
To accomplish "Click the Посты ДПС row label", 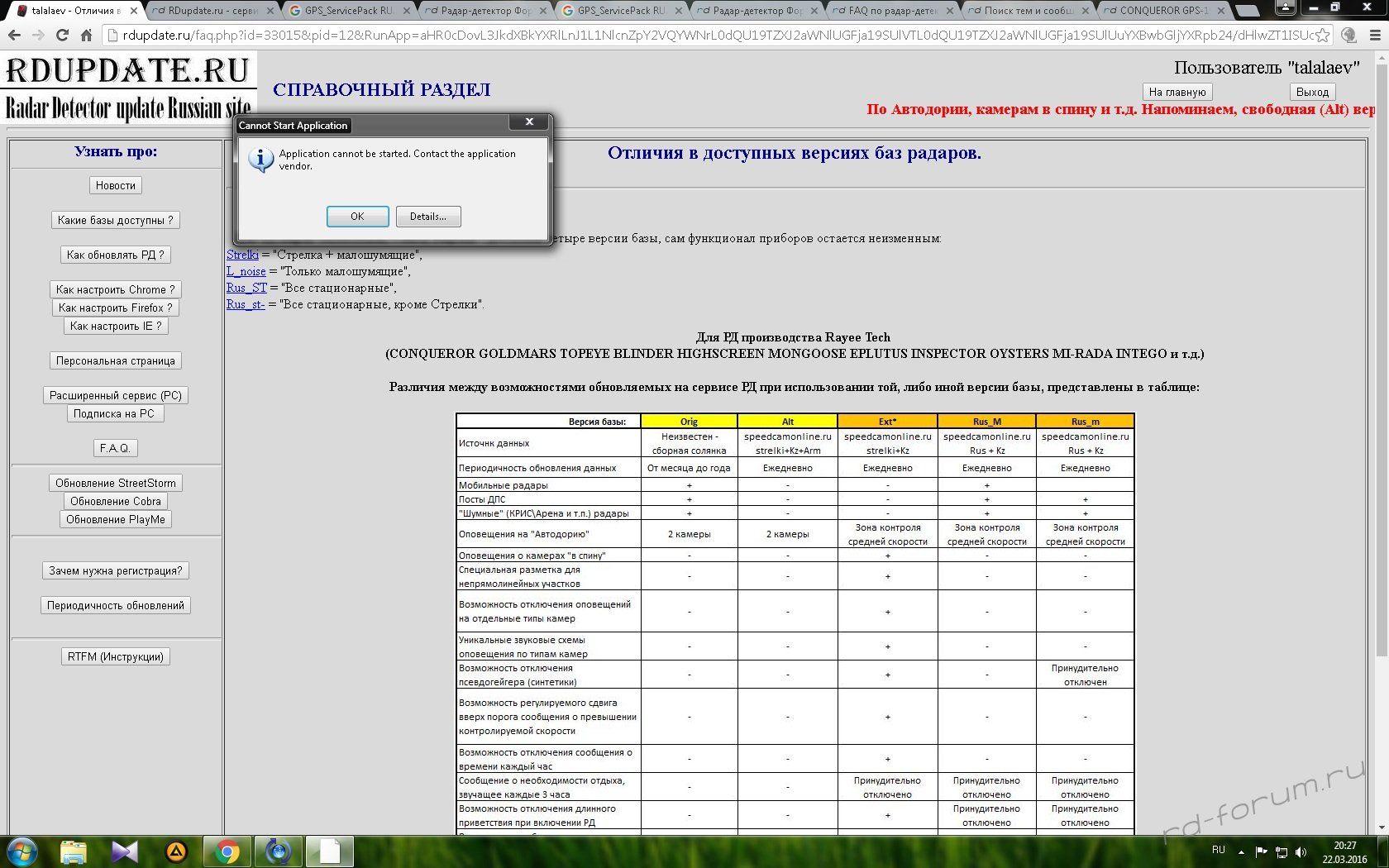I will 482,499.
